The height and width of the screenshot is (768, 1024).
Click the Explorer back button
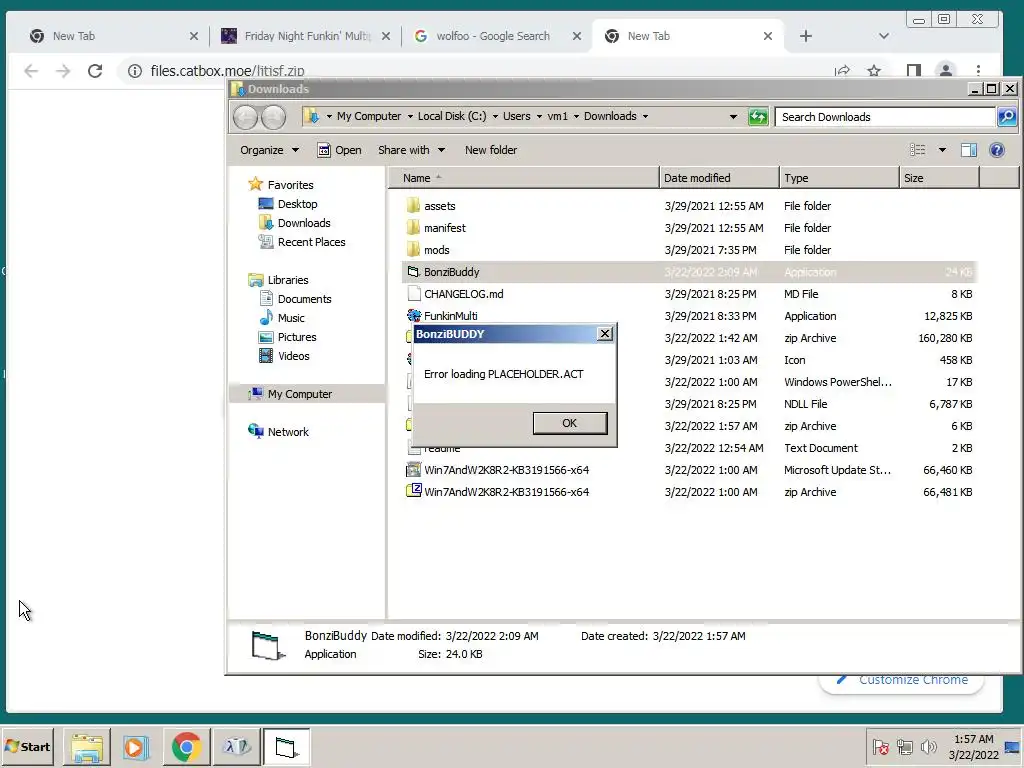point(246,117)
